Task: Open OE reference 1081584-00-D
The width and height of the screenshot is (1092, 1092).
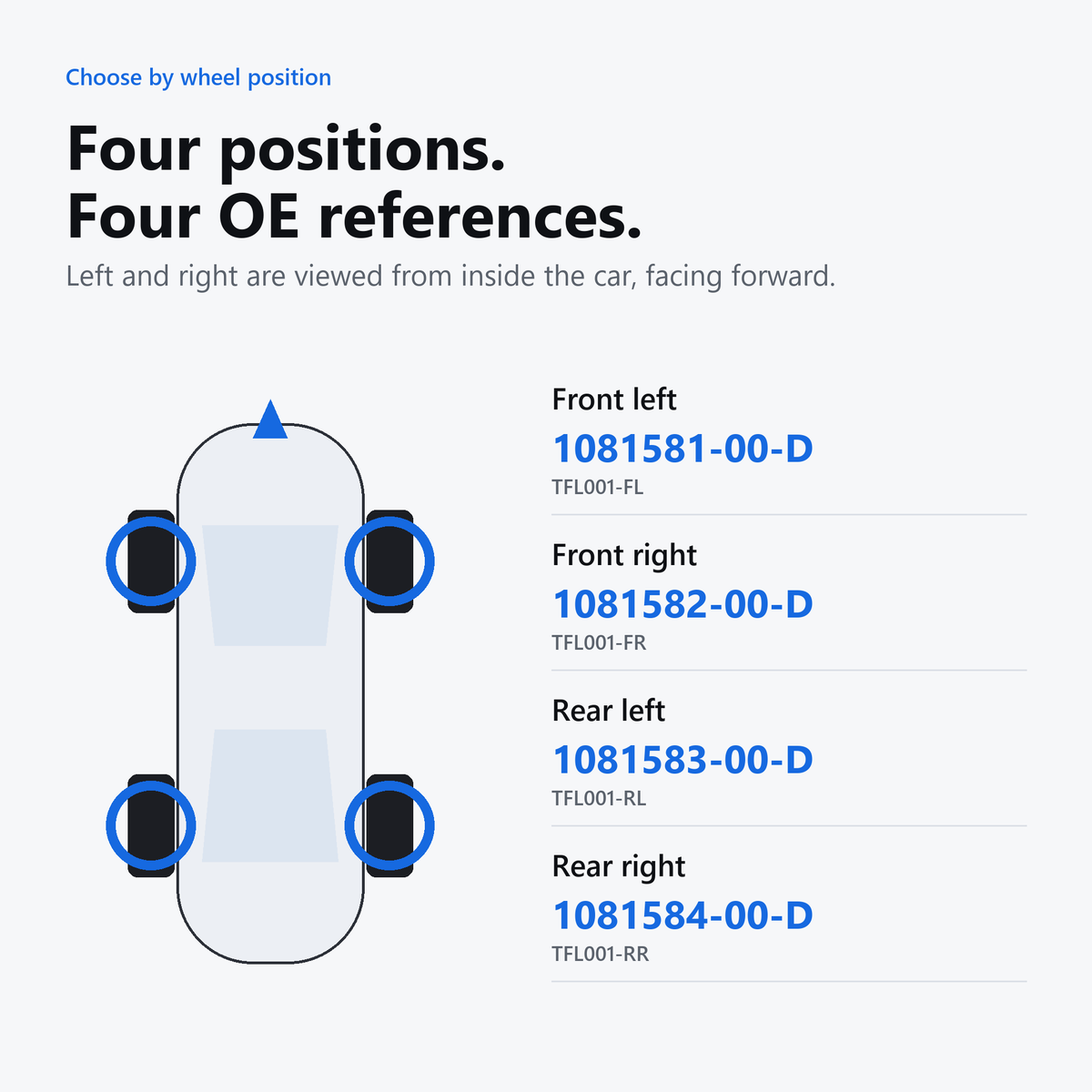Action: 682,915
